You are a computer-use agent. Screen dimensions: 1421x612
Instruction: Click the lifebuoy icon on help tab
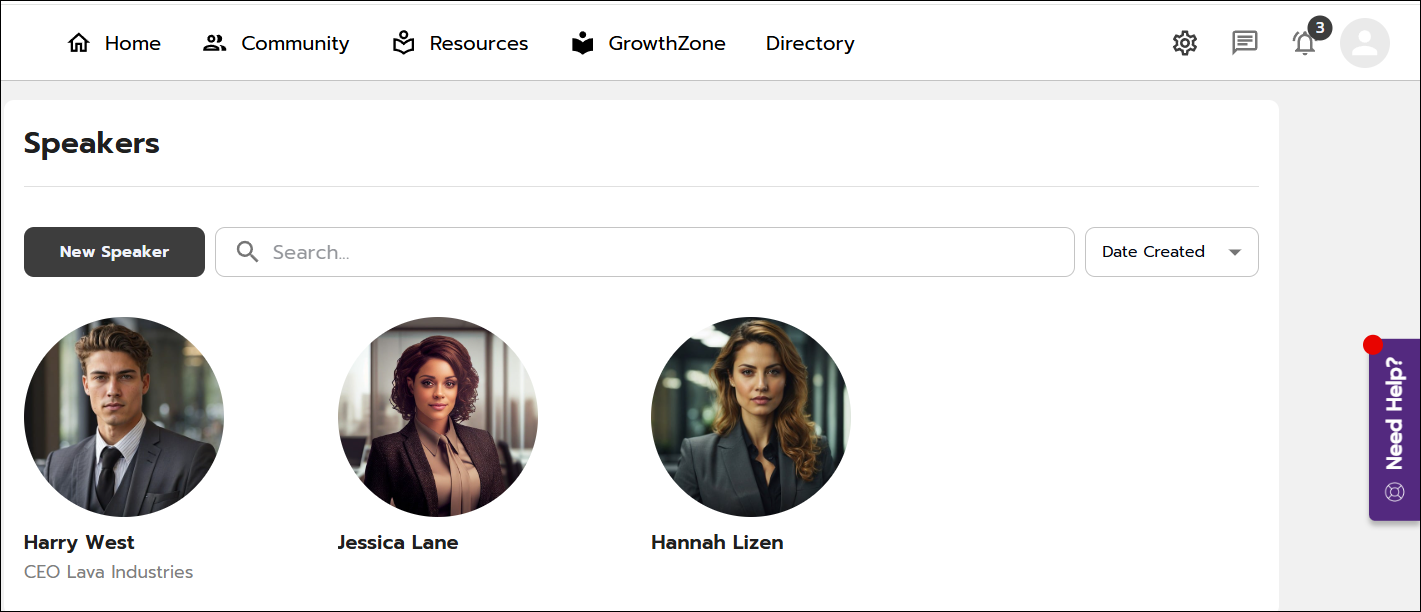(x=1395, y=492)
